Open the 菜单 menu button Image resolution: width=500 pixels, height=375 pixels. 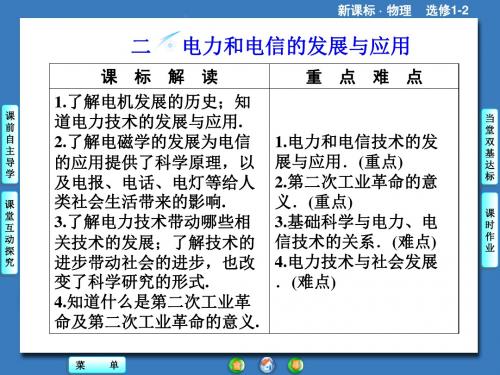tap(97, 365)
